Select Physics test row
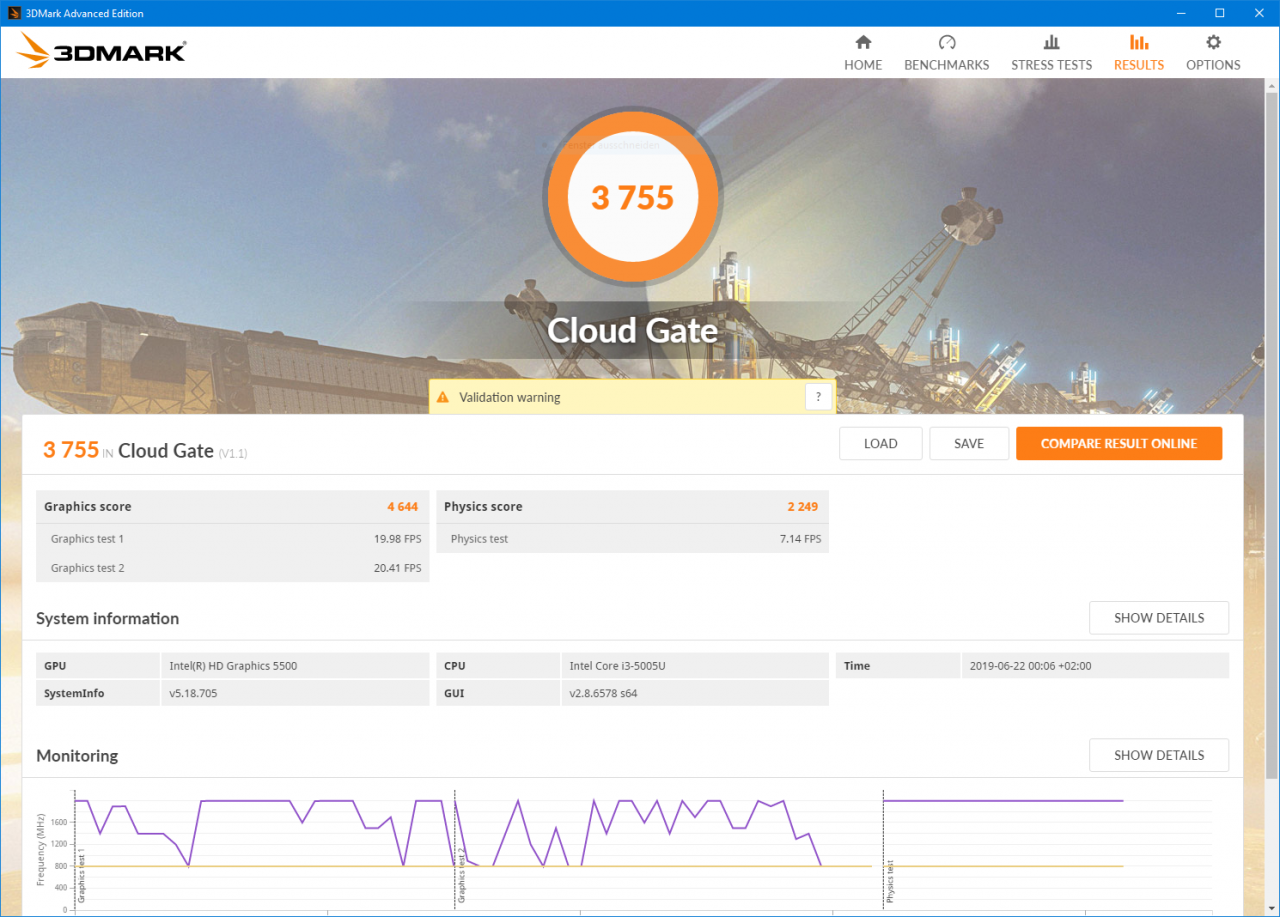The image size is (1280, 917). pyautogui.click(x=633, y=539)
